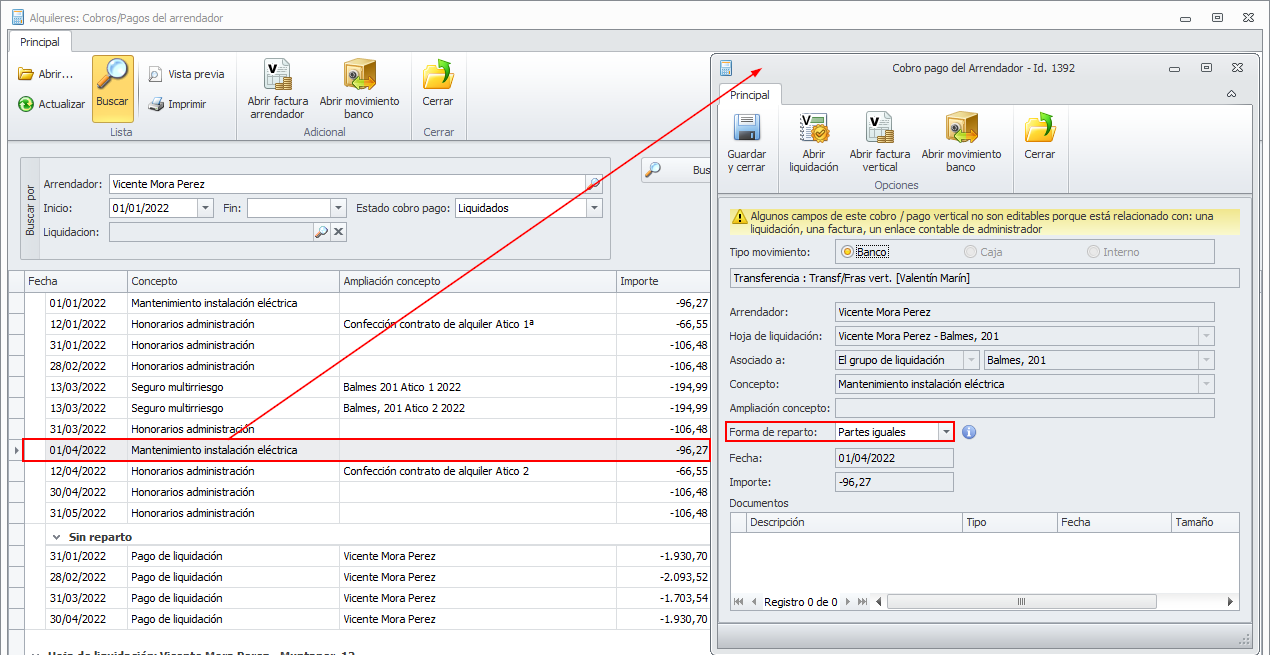Open the Inicio date dropdown
1270x655 pixels.
pos(206,208)
